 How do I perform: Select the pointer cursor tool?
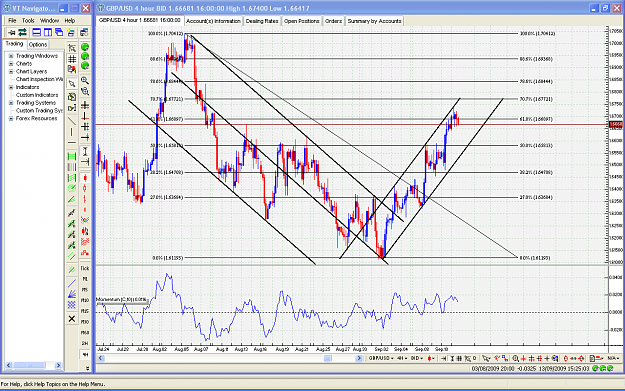pos(72,84)
